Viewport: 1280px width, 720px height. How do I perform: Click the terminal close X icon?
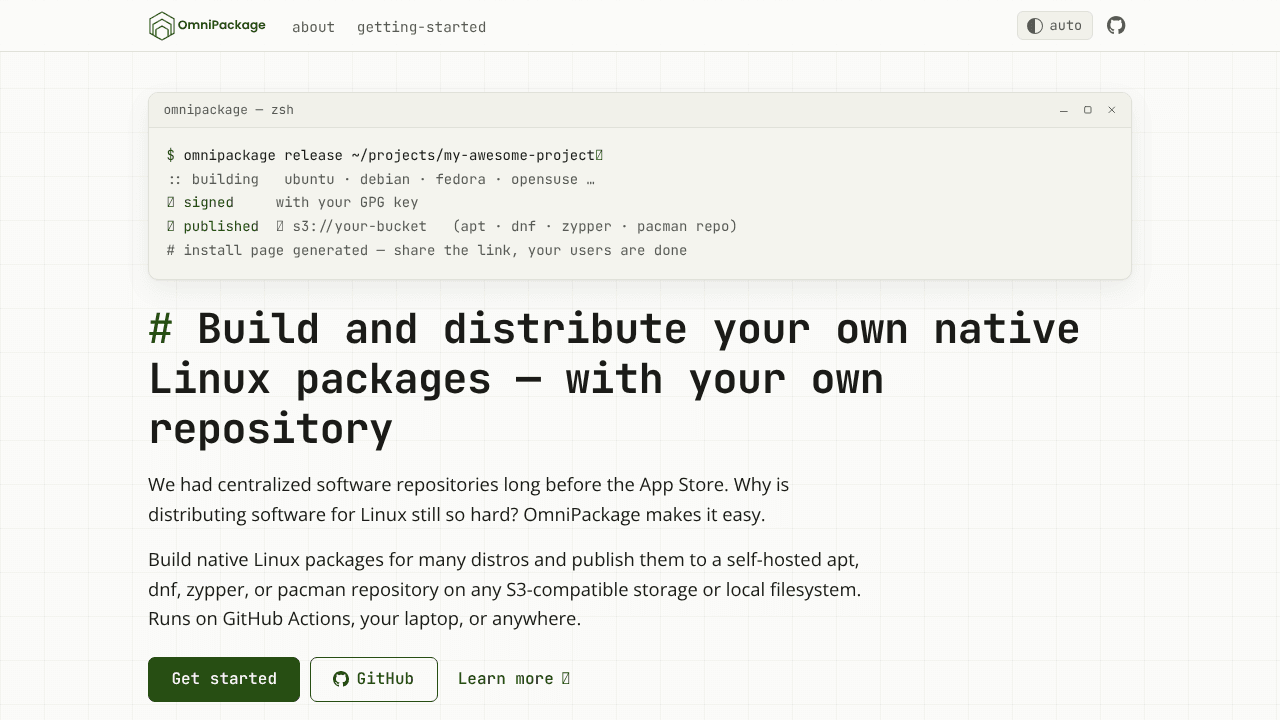click(1111, 110)
